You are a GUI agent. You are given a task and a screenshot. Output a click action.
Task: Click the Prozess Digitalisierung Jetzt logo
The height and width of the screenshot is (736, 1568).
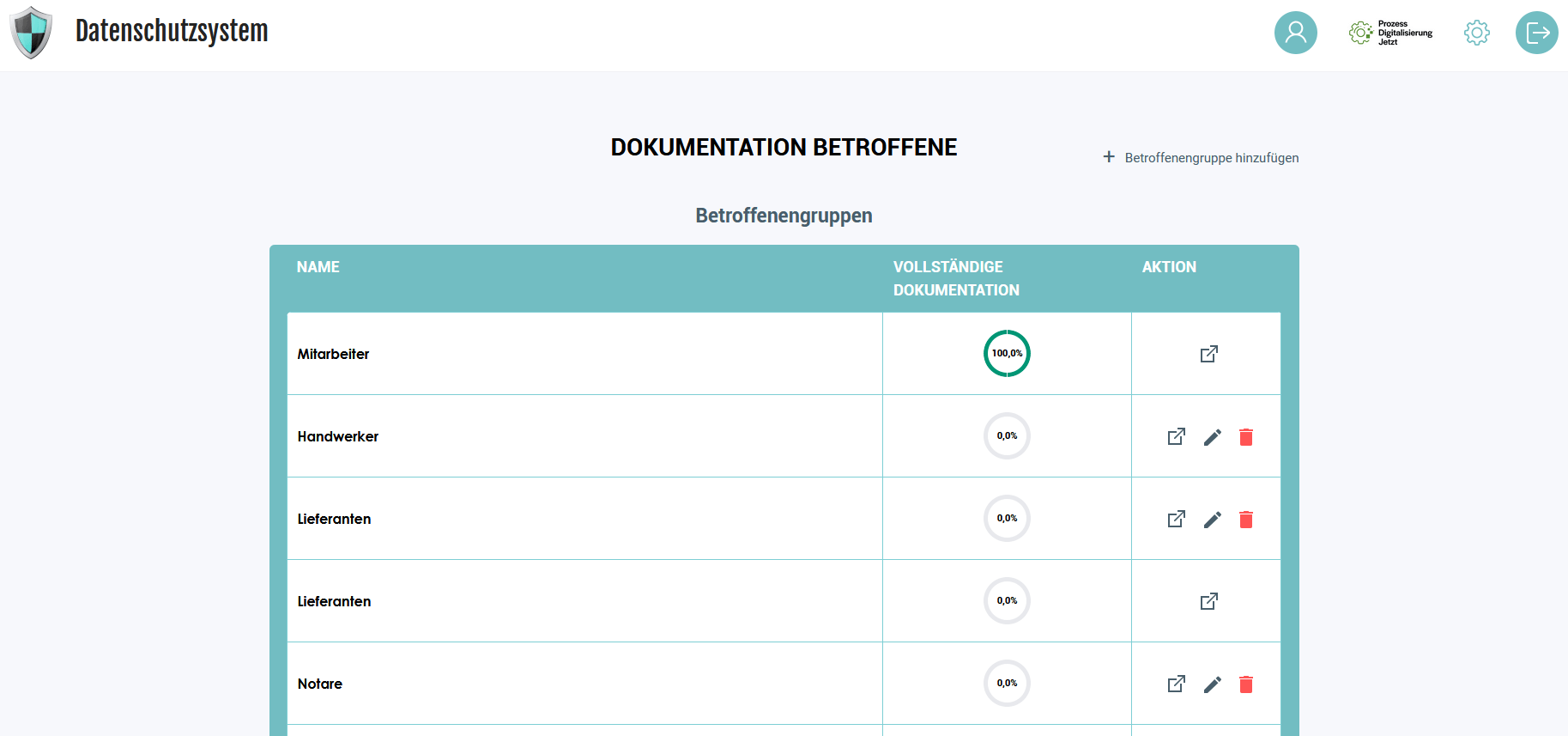[x=1390, y=33]
